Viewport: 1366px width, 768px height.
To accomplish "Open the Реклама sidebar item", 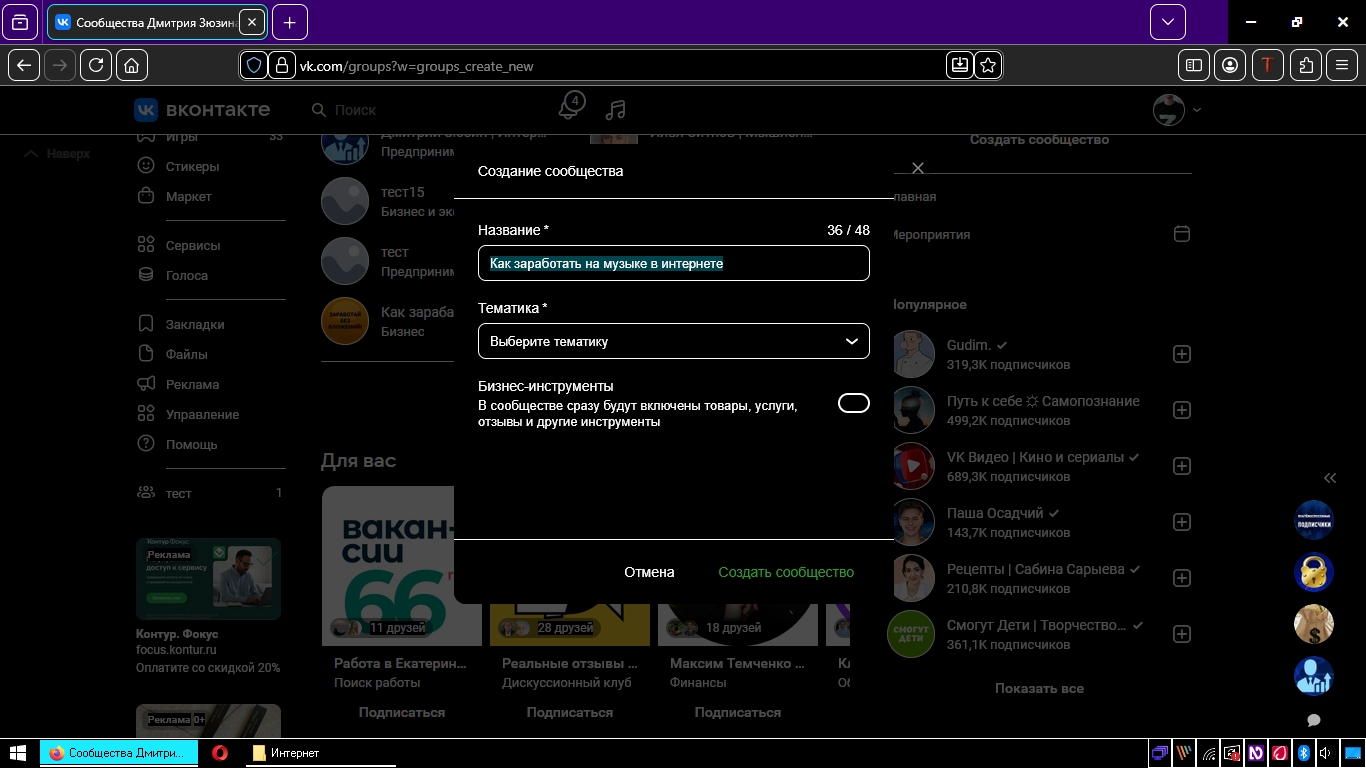I will point(192,384).
